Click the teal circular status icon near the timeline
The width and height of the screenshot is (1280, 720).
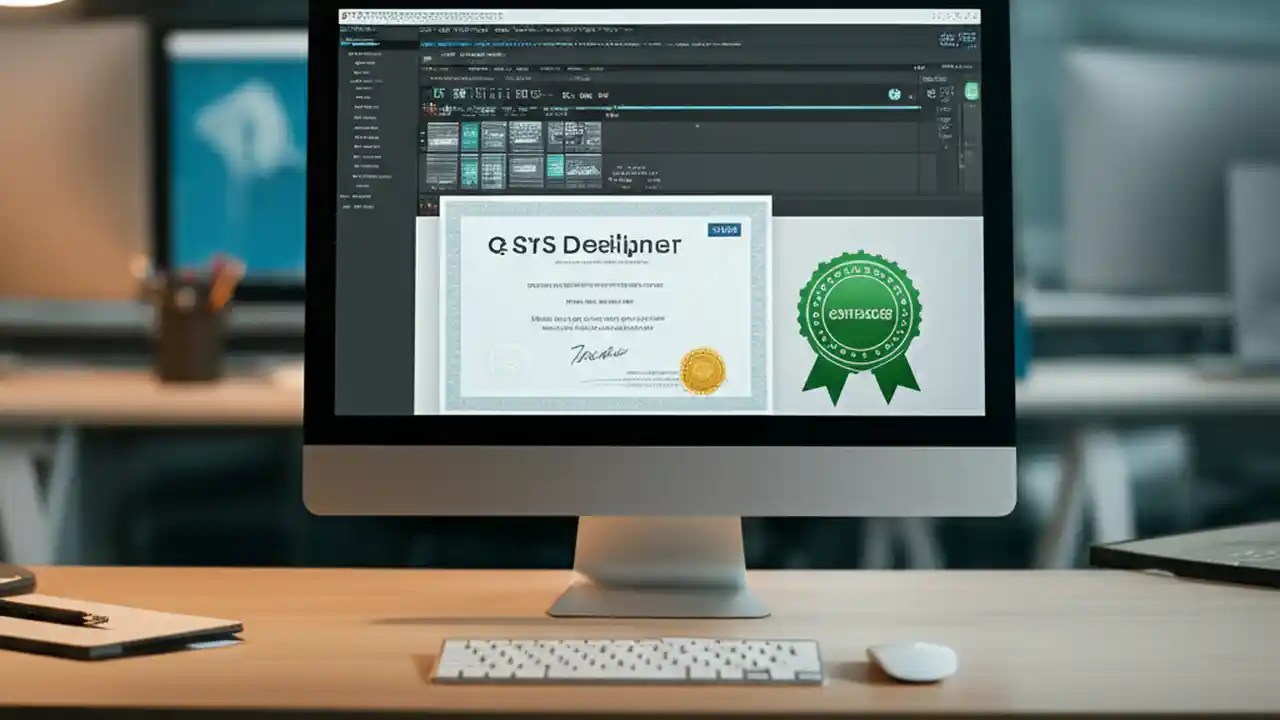click(x=893, y=94)
